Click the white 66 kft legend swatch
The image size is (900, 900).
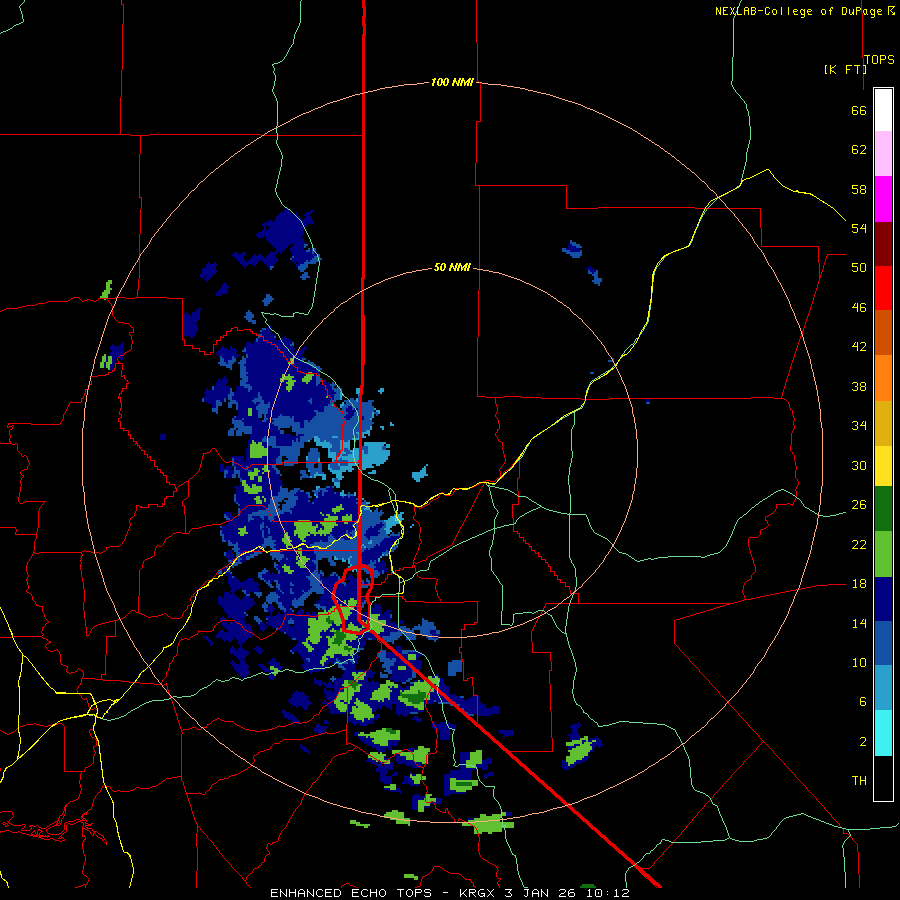point(883,110)
